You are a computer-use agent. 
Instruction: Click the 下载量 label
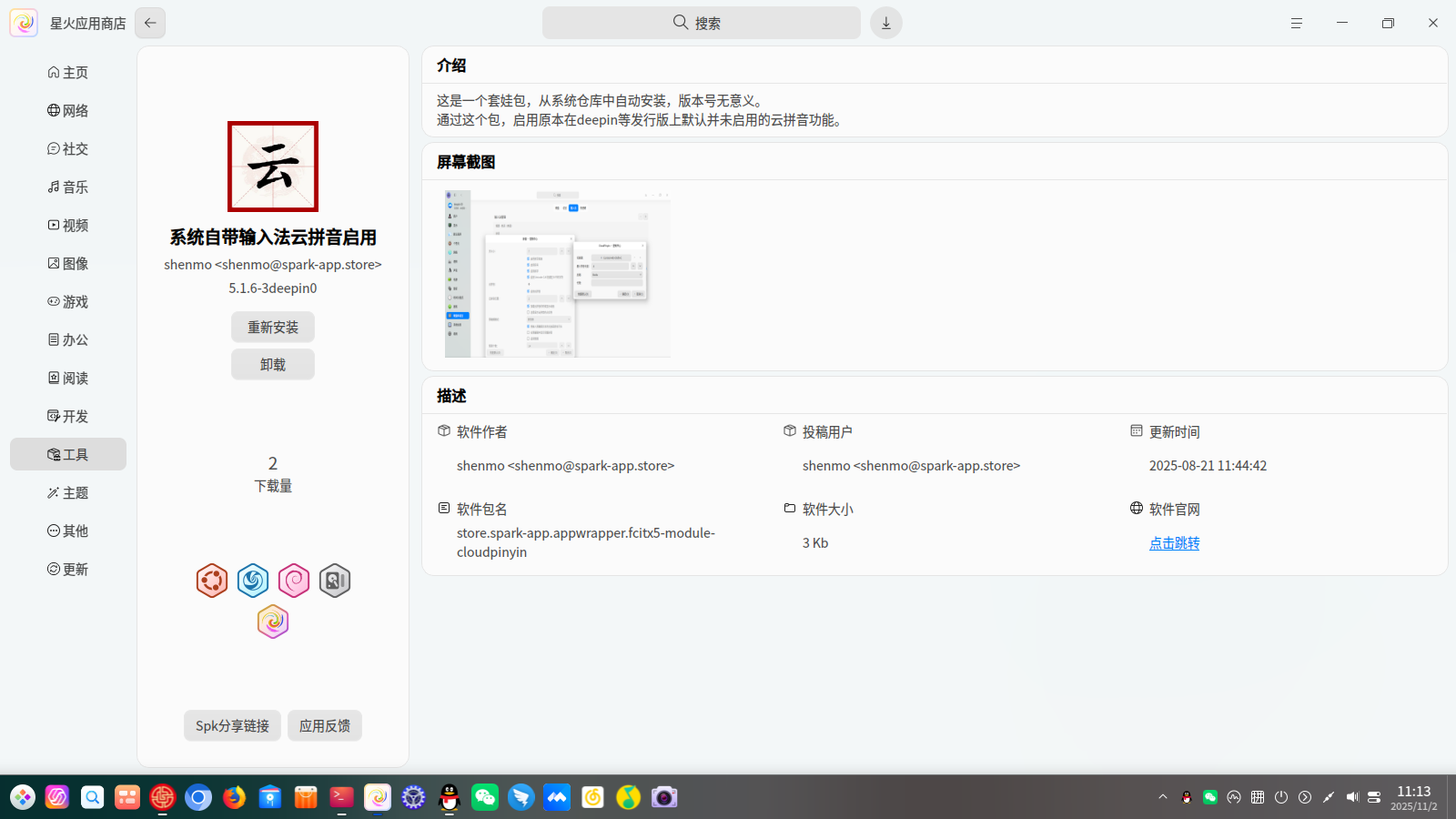tap(273, 486)
